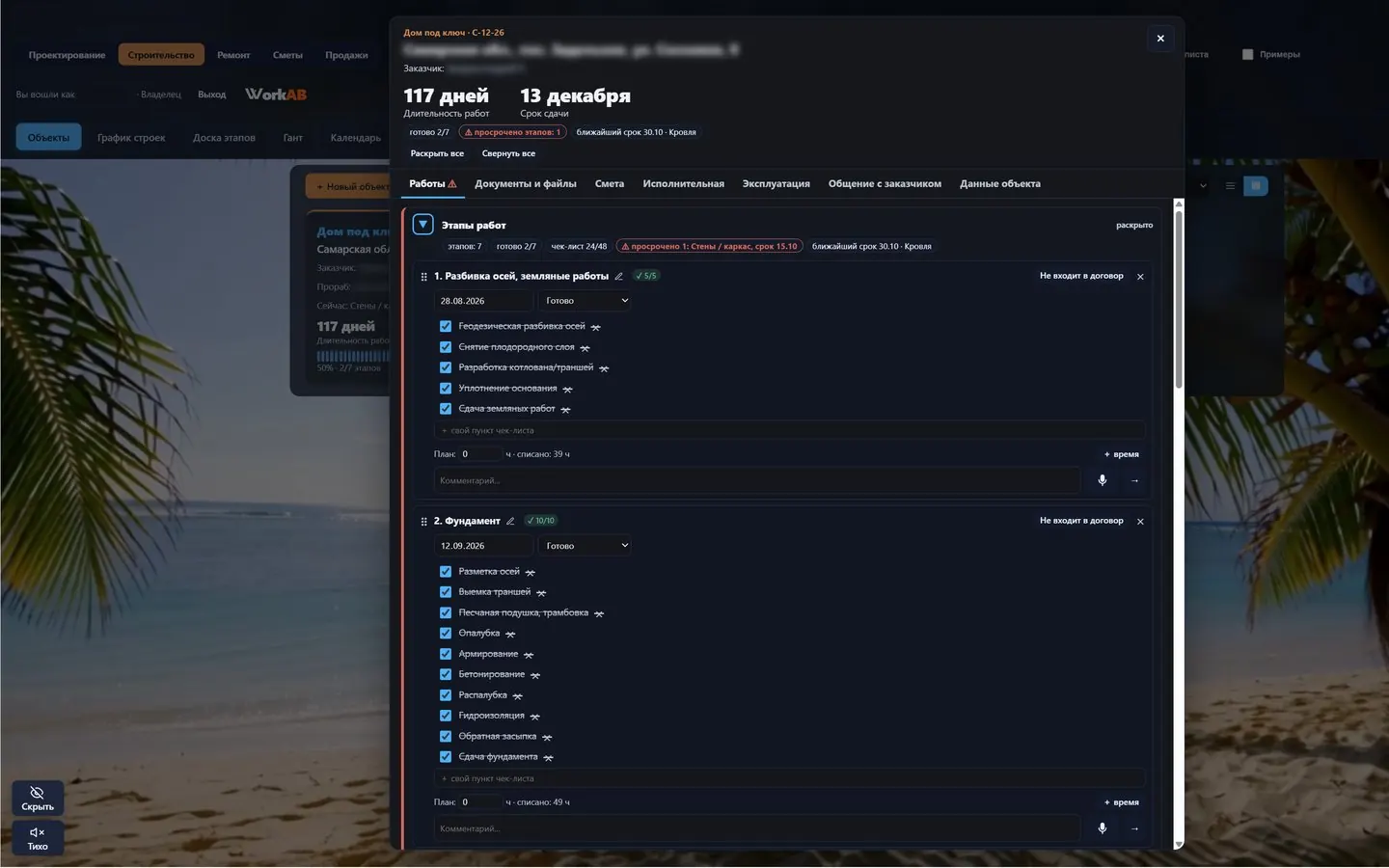Open the Общение с заказчиком tab
Image resolution: width=1389 pixels, height=868 pixels.
pyautogui.click(x=885, y=184)
